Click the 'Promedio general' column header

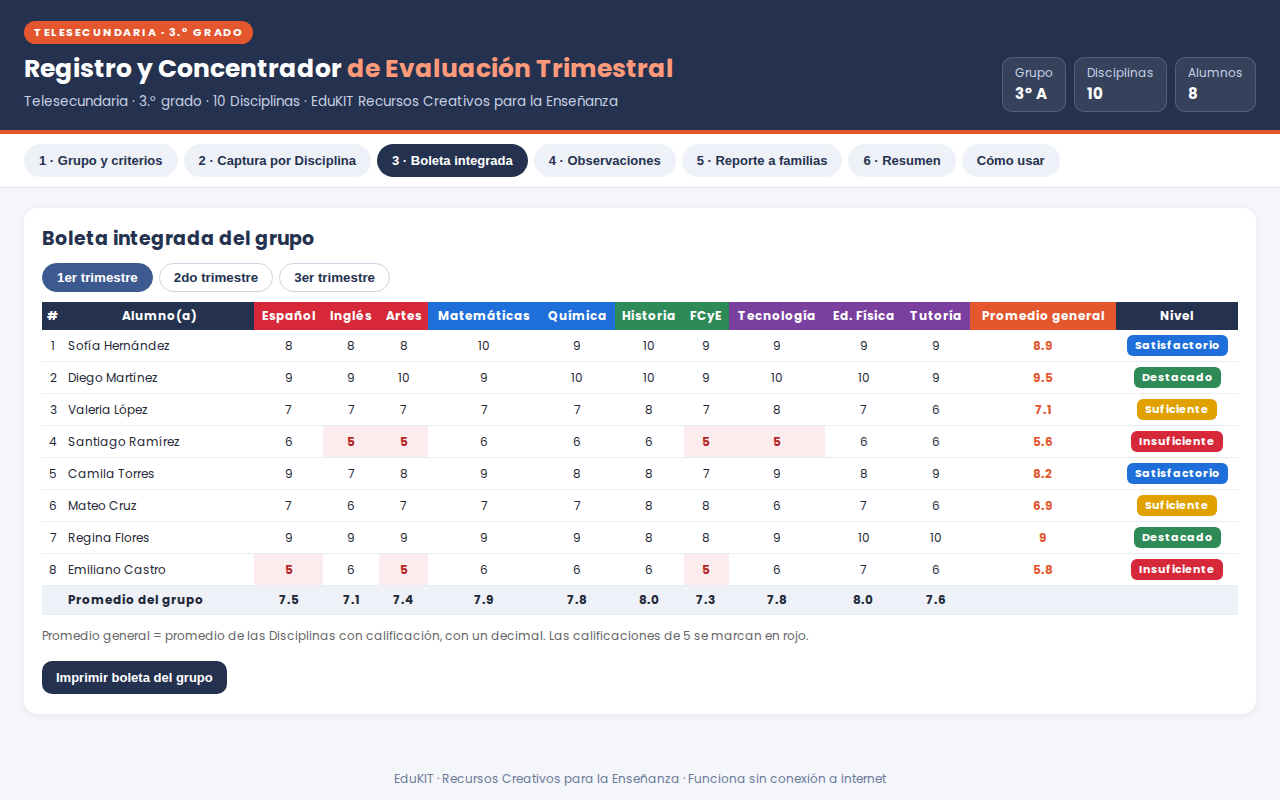(1043, 316)
